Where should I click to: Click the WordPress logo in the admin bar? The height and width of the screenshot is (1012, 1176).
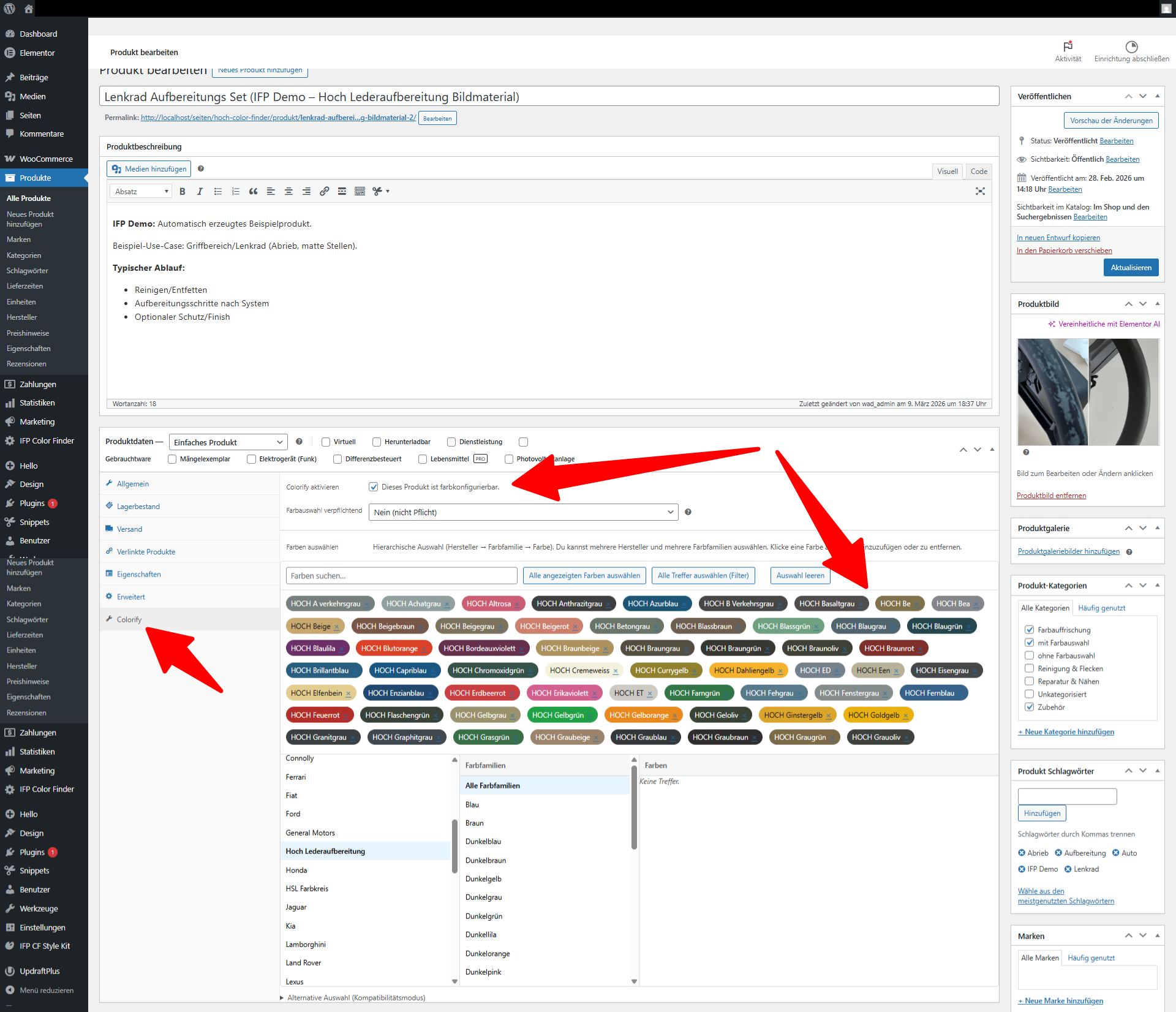[x=9, y=9]
